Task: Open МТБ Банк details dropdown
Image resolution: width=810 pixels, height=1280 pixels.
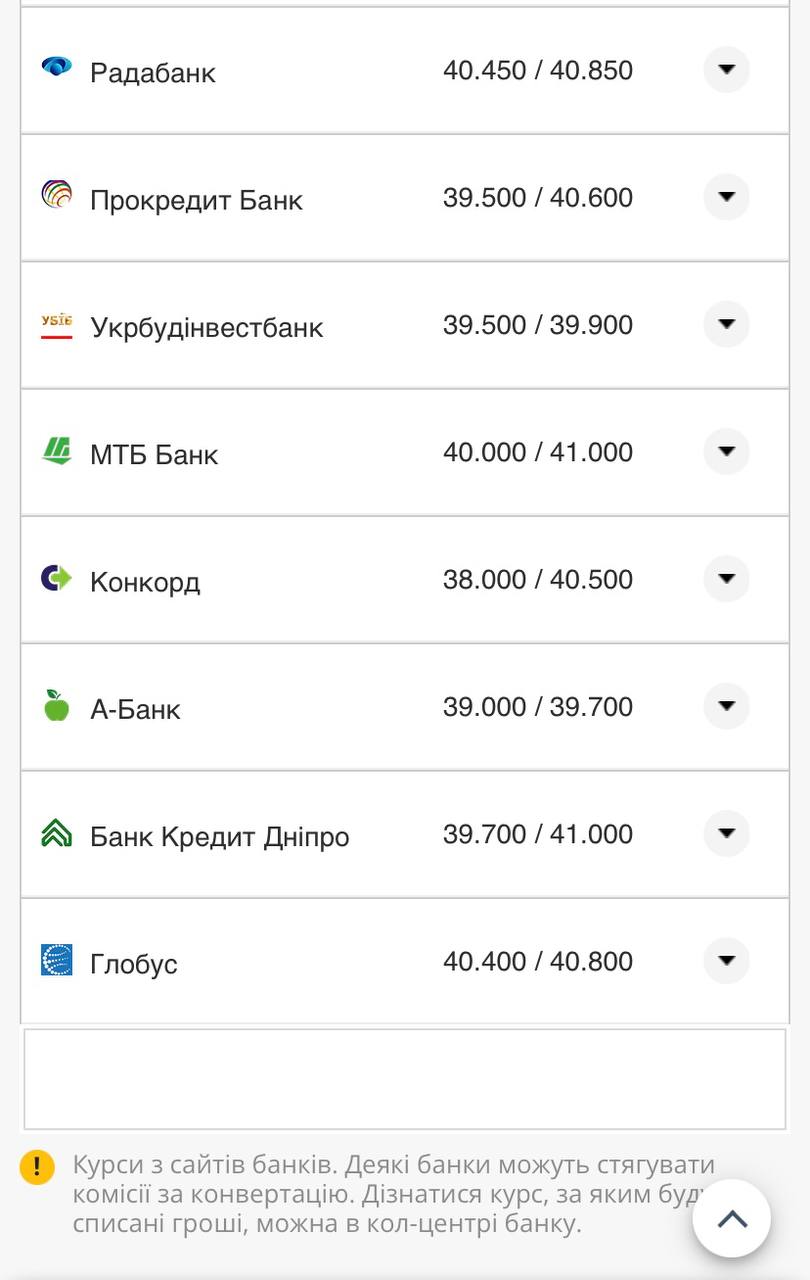Action: click(x=726, y=451)
